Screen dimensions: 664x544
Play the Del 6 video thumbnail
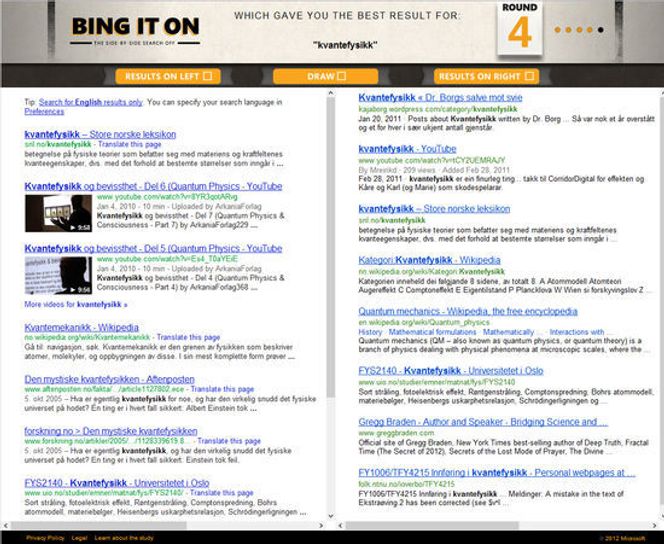click(x=58, y=213)
